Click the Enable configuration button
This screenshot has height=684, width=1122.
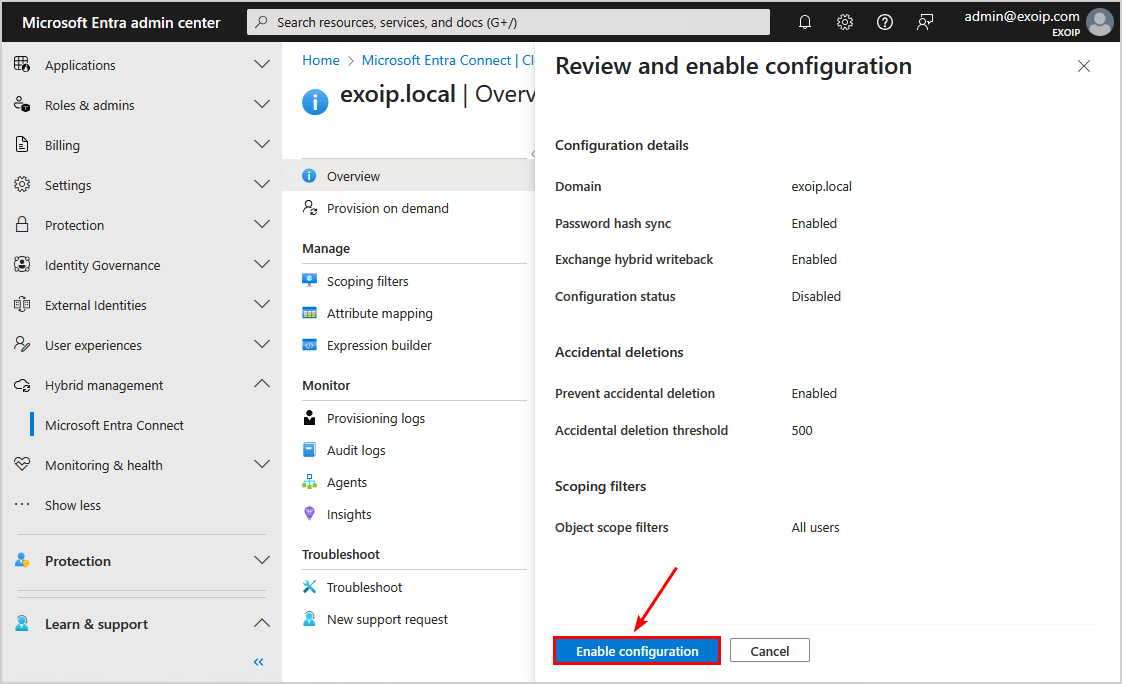pos(637,651)
